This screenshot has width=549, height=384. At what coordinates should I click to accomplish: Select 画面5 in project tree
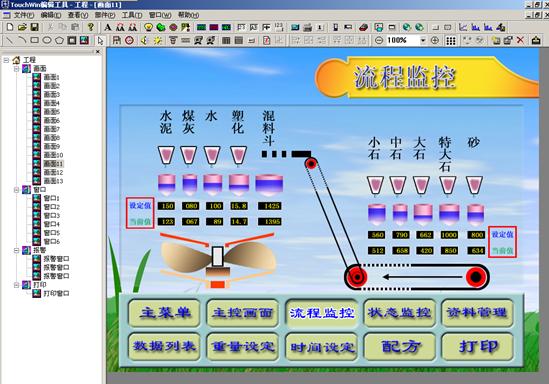[51, 112]
